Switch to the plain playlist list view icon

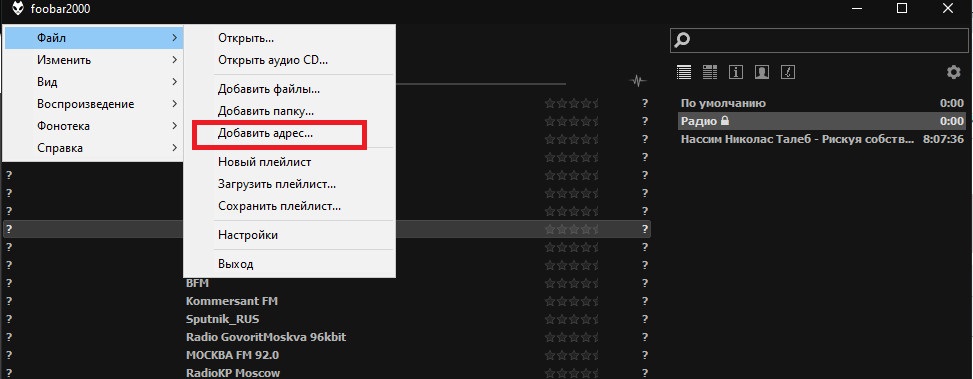tap(684, 72)
